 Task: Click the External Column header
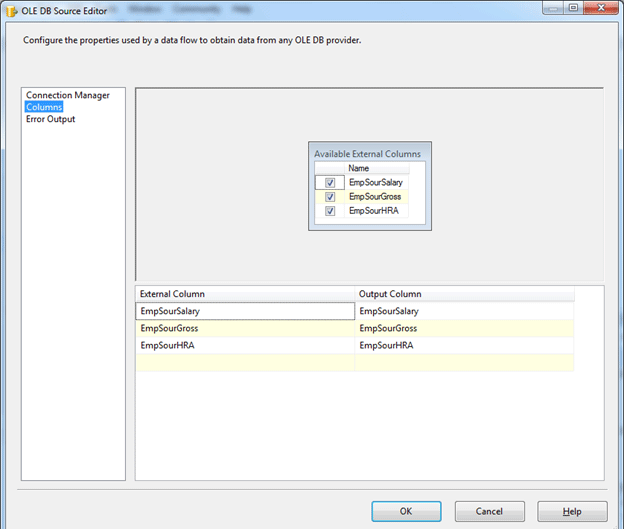(x=245, y=294)
